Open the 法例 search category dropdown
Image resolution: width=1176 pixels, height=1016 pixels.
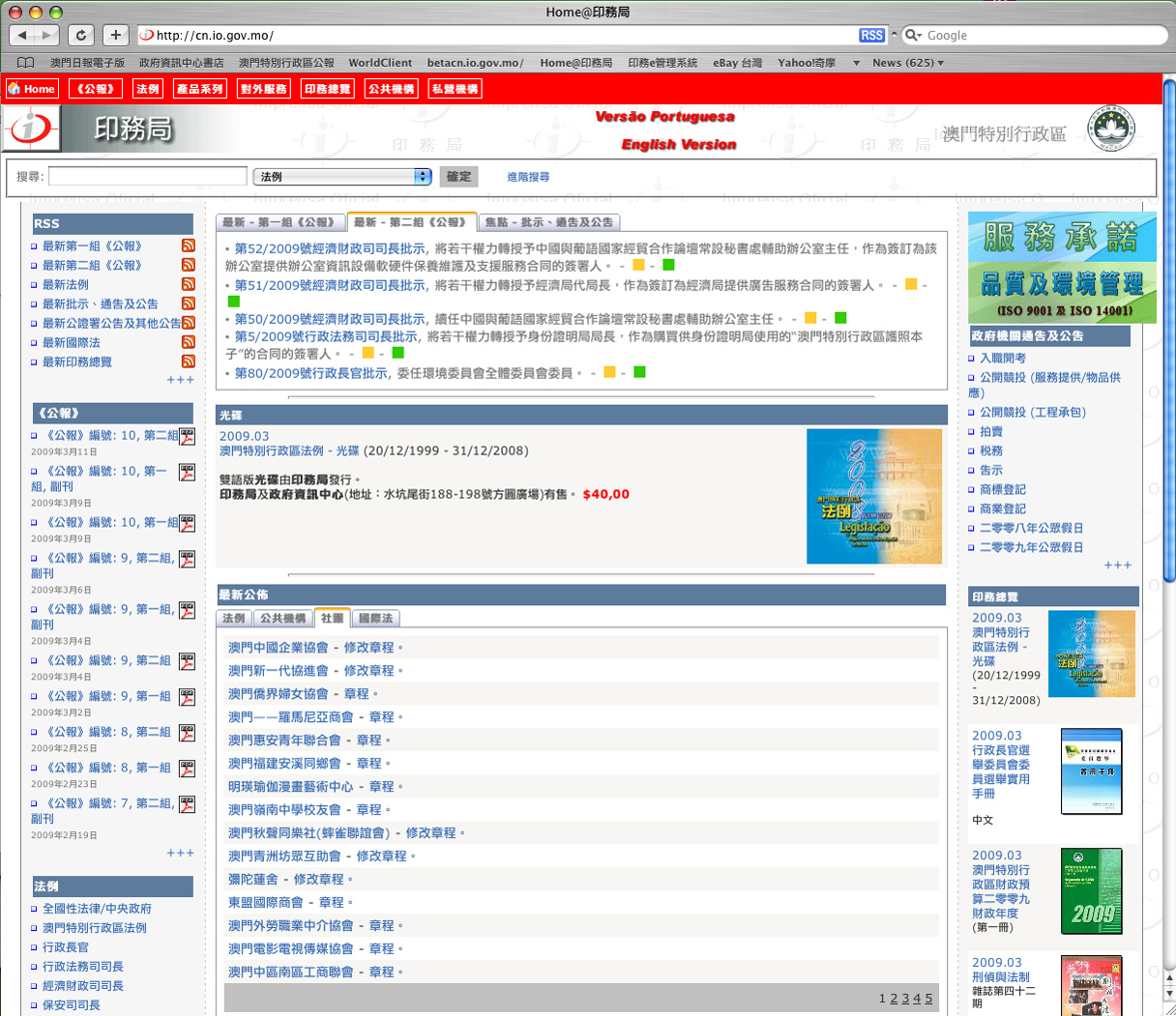tap(341, 177)
